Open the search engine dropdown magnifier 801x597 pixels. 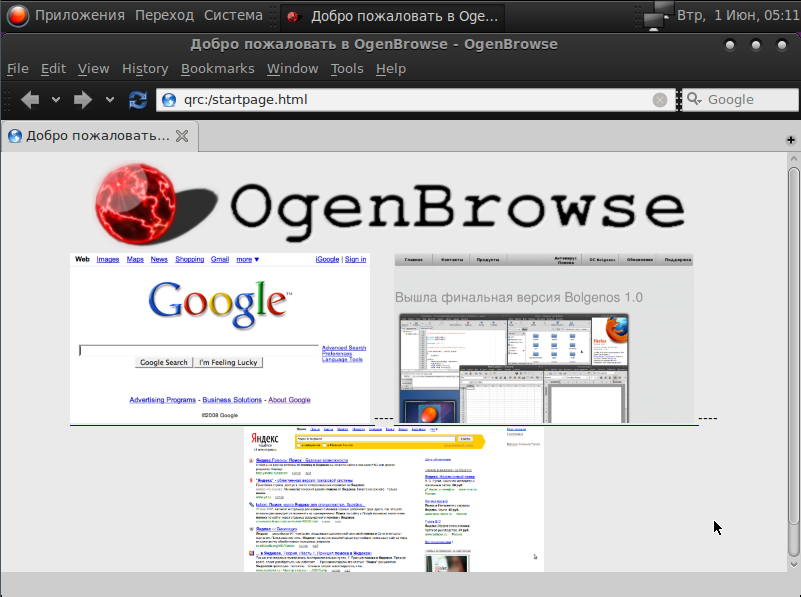[694, 99]
